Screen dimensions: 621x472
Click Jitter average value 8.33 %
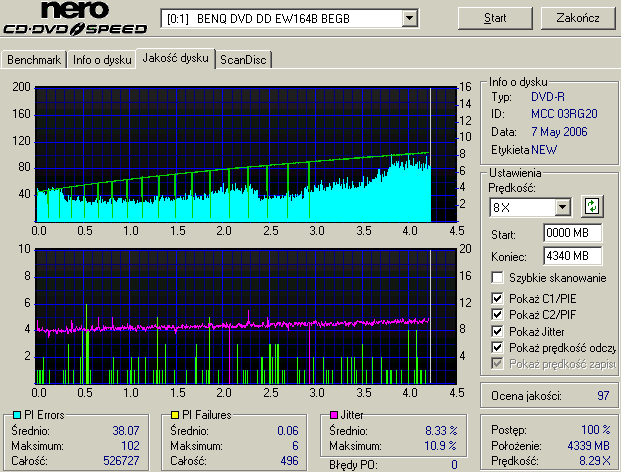pos(441,430)
